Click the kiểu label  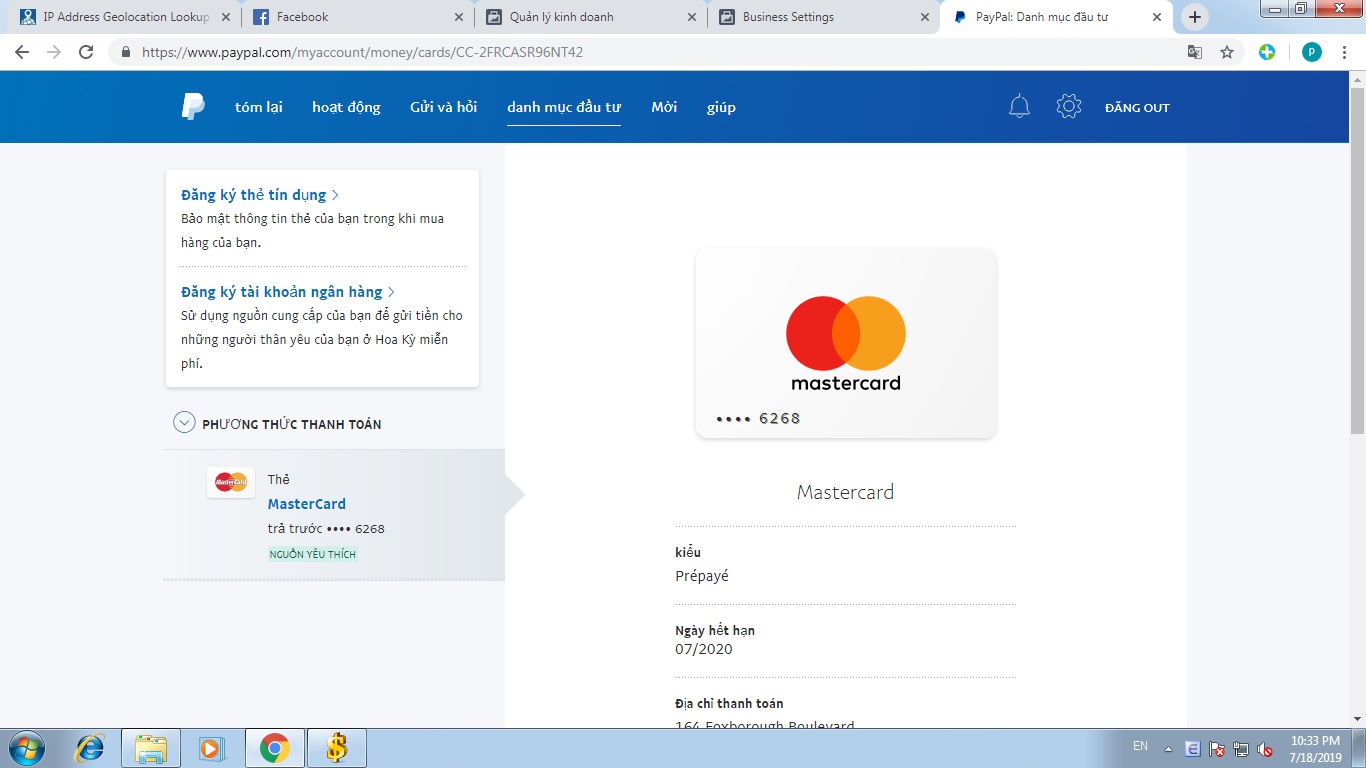[688, 552]
